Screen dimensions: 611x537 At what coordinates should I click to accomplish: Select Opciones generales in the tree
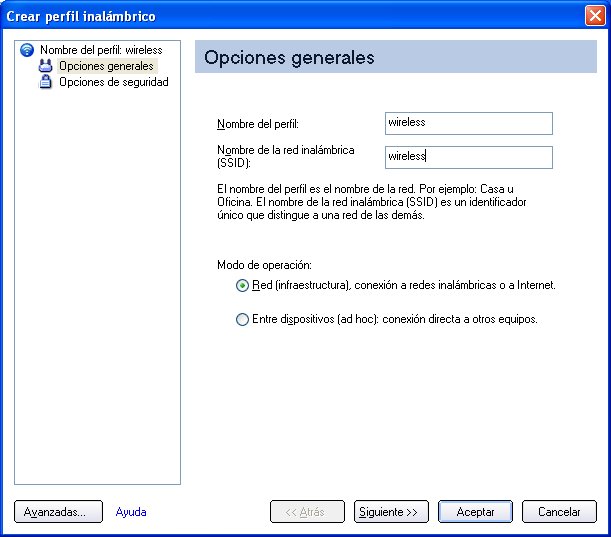[106, 66]
